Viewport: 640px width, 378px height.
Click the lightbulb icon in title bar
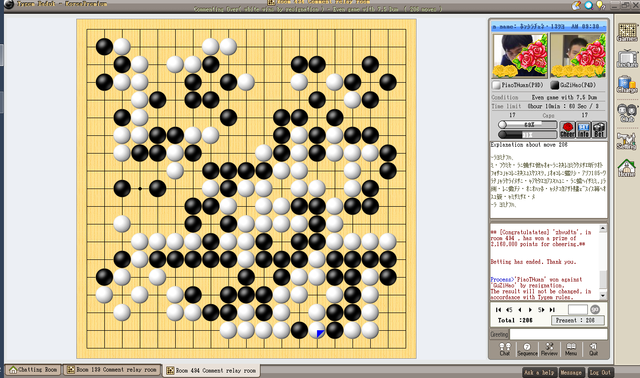[600, 5]
